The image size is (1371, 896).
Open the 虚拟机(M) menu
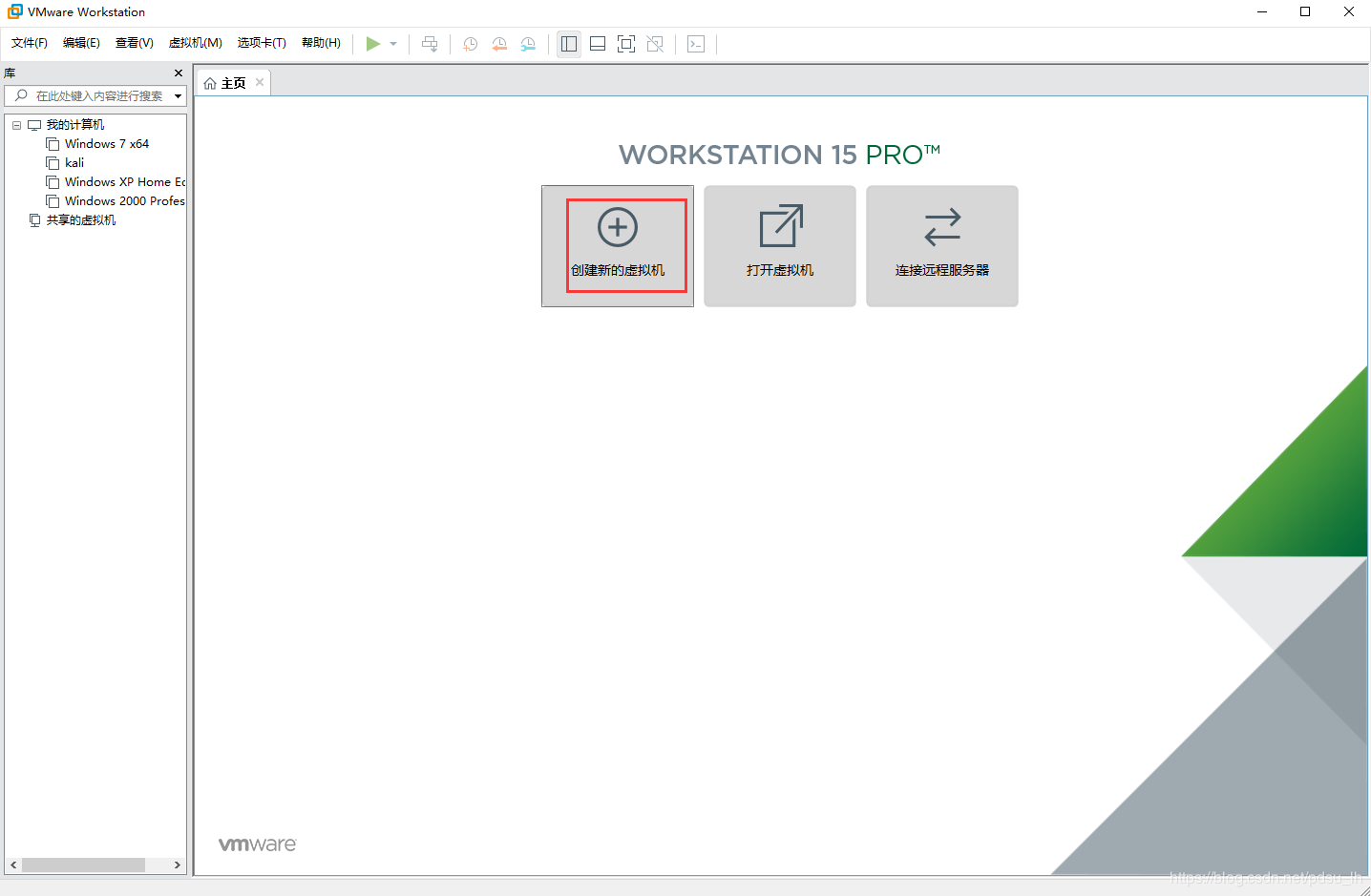tap(196, 43)
